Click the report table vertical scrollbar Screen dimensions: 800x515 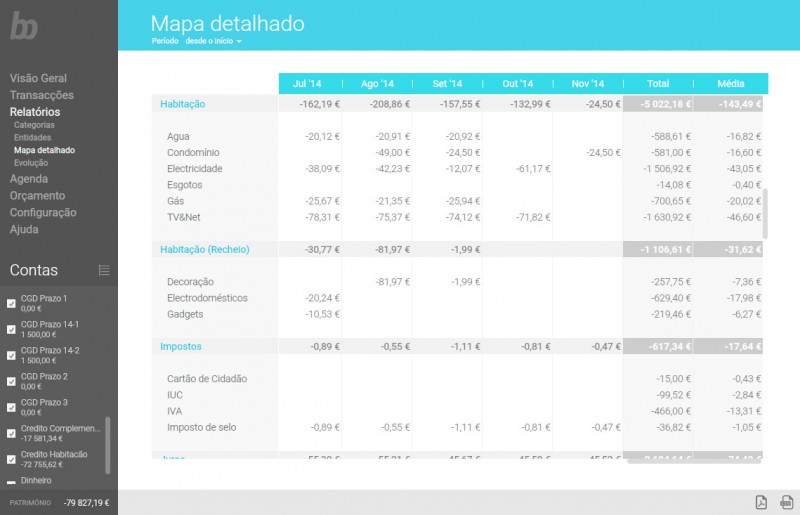coord(765,212)
